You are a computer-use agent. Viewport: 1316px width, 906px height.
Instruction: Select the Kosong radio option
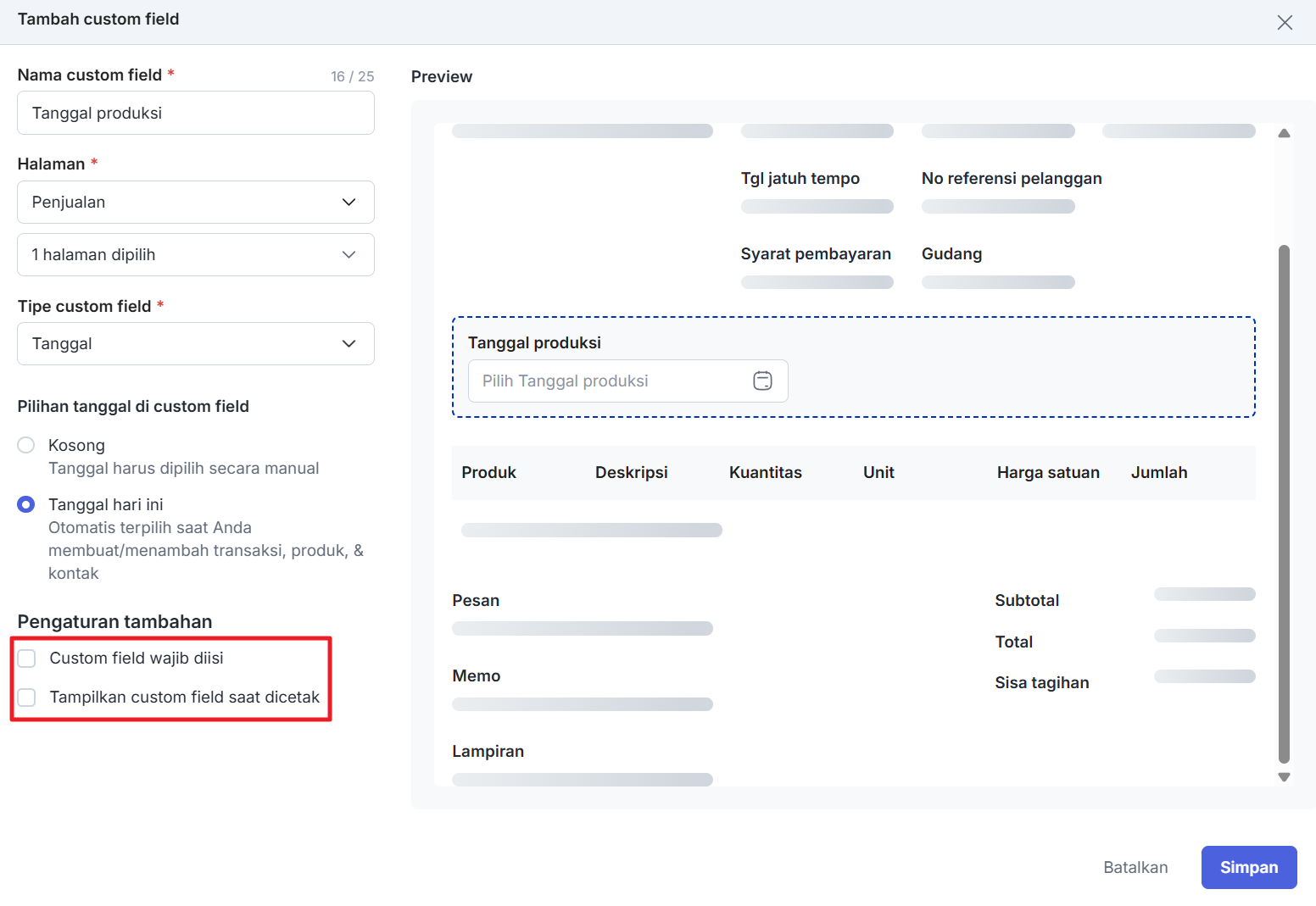pos(26,445)
